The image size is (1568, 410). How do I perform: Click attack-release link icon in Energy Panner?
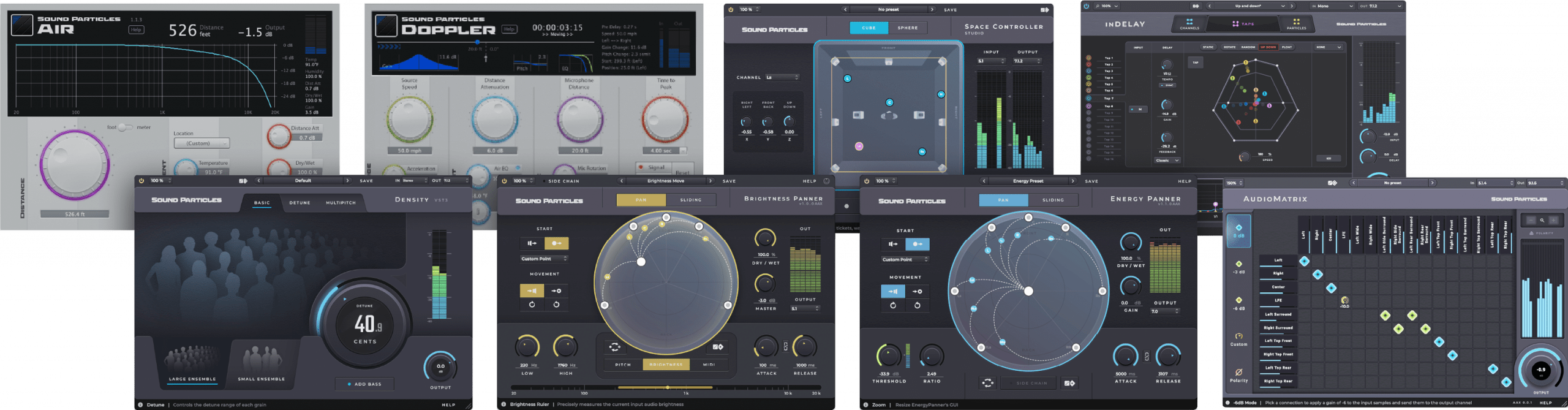1147,356
